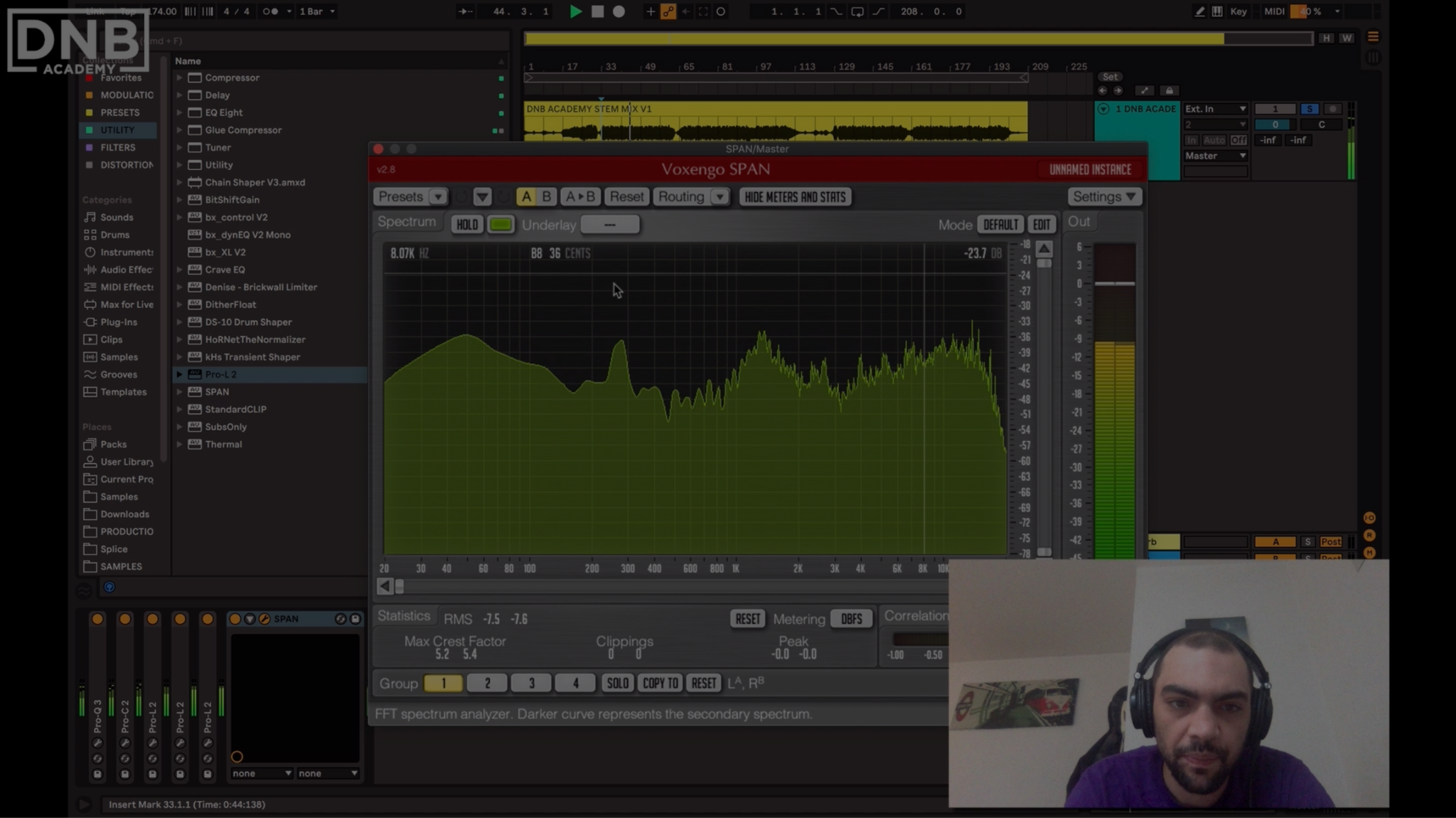The height and width of the screenshot is (818, 1456).
Task: Select SPAN state B
Action: (x=546, y=197)
